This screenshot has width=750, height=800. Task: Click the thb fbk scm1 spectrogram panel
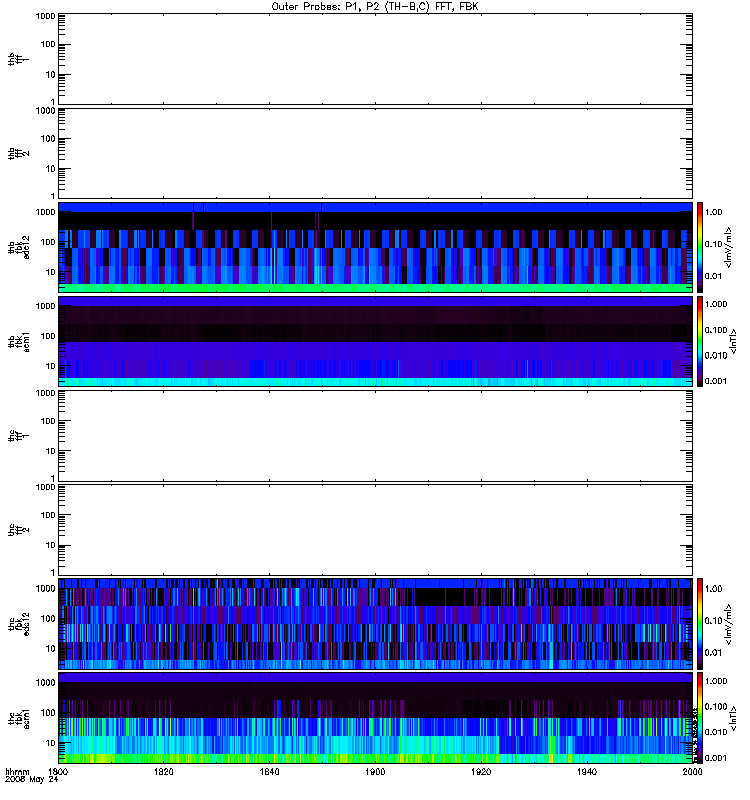pos(375,341)
